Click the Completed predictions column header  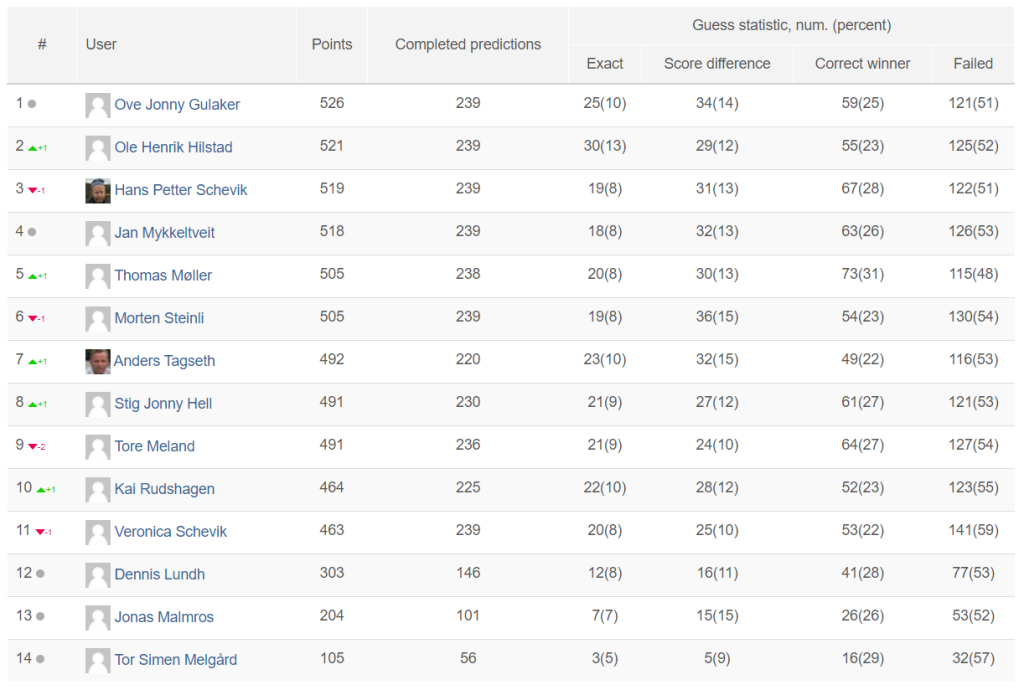pyautogui.click(x=468, y=44)
